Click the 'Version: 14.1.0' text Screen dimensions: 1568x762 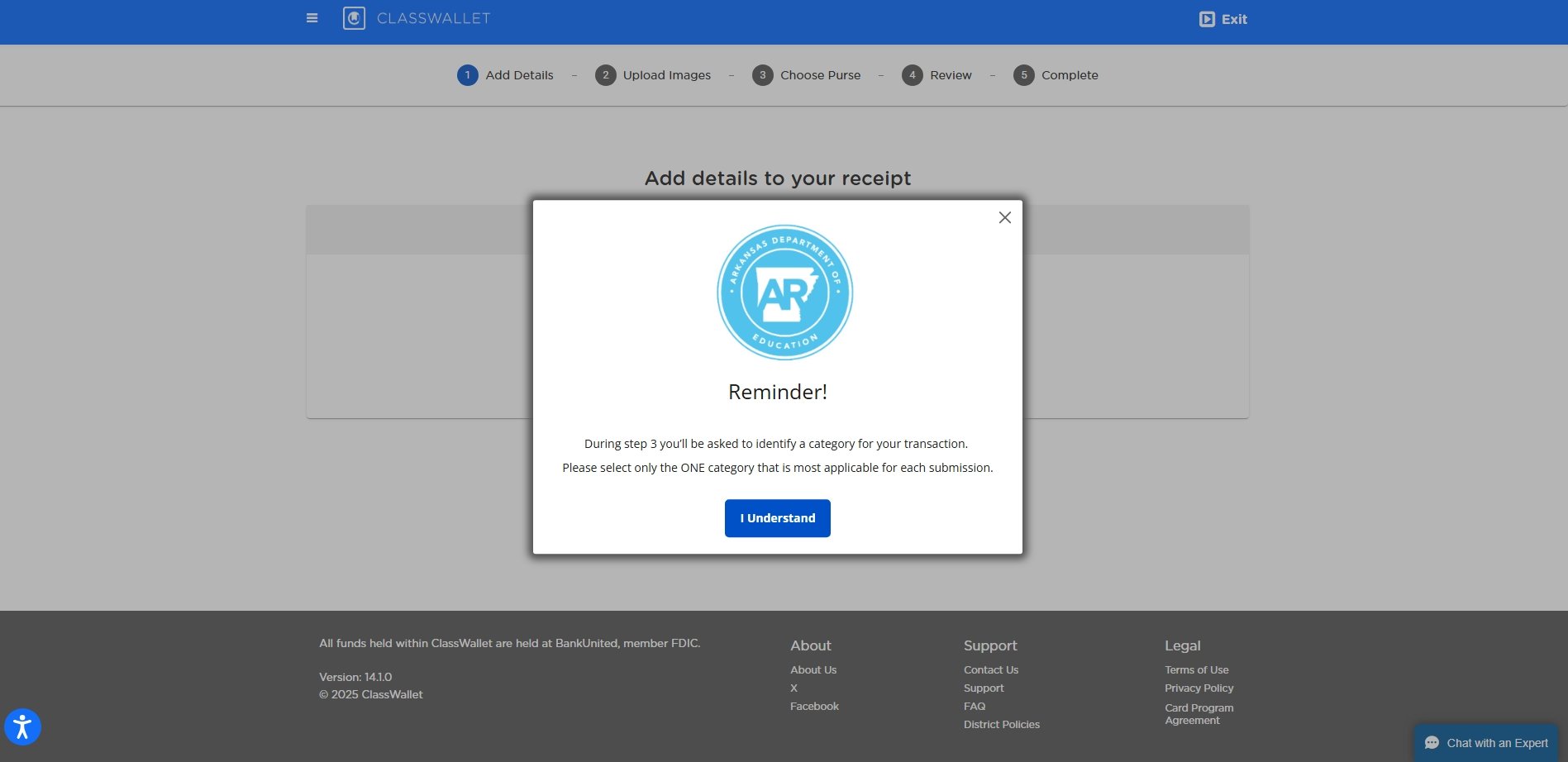point(355,677)
